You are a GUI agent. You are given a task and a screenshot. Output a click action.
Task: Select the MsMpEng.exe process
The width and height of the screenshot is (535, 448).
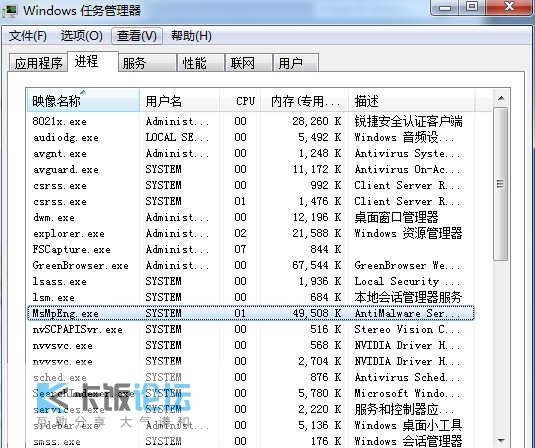tap(250, 313)
